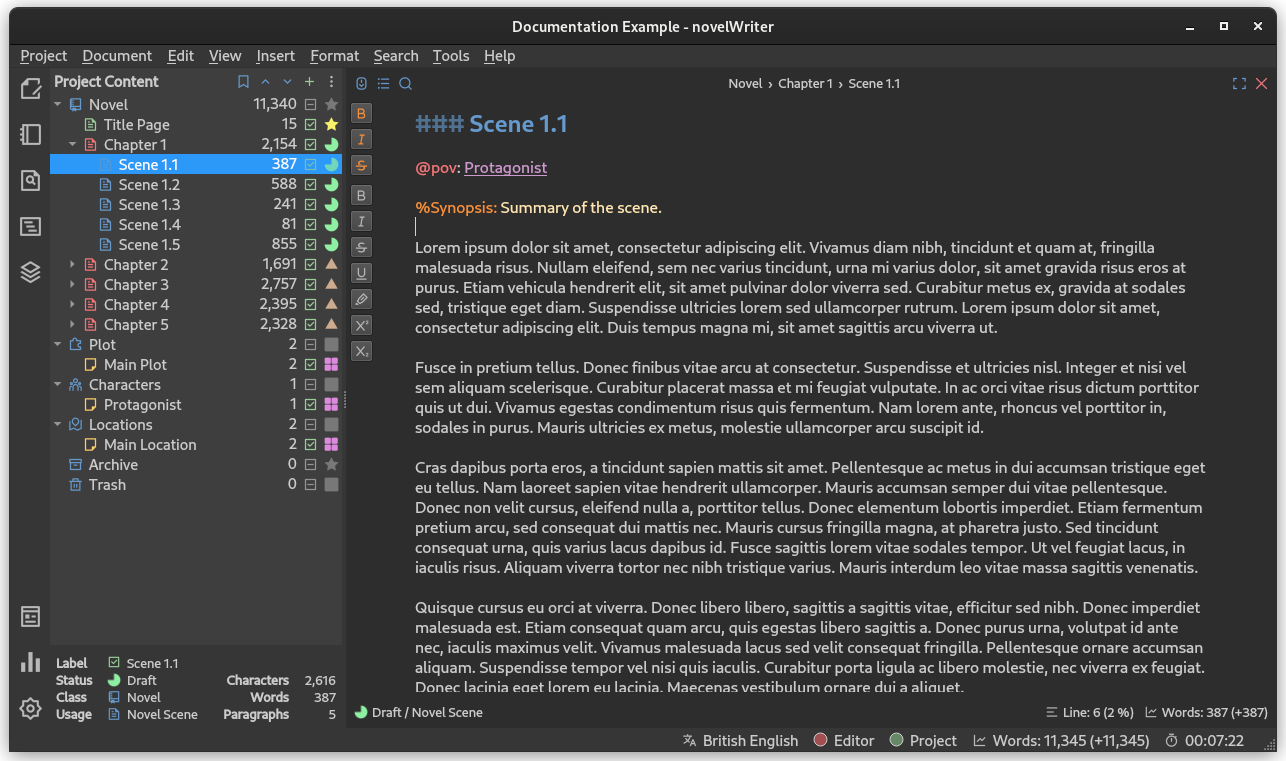Collapse the Chapter 1 folder

click(x=73, y=145)
